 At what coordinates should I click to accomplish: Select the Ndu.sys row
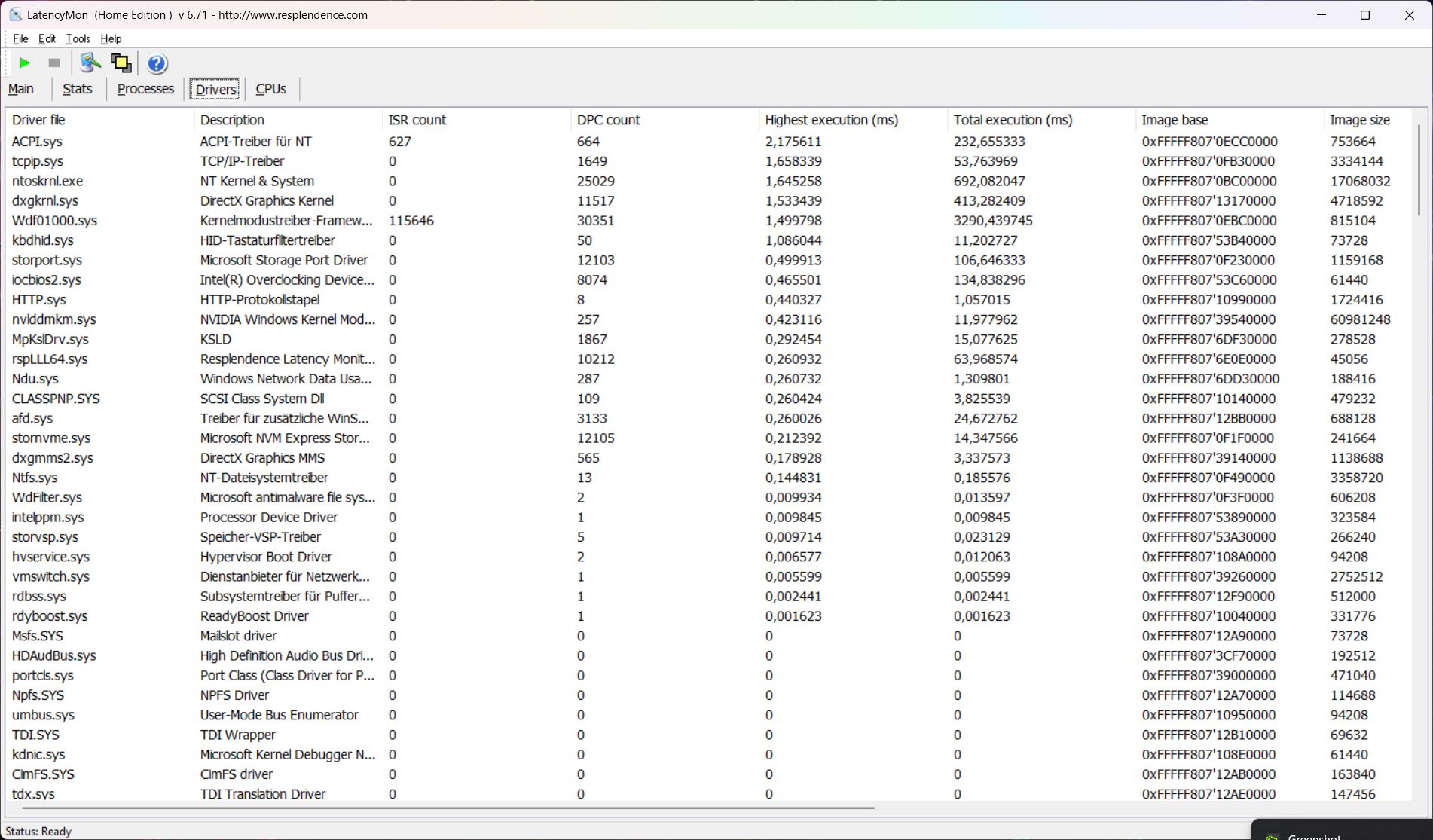tap(708, 379)
